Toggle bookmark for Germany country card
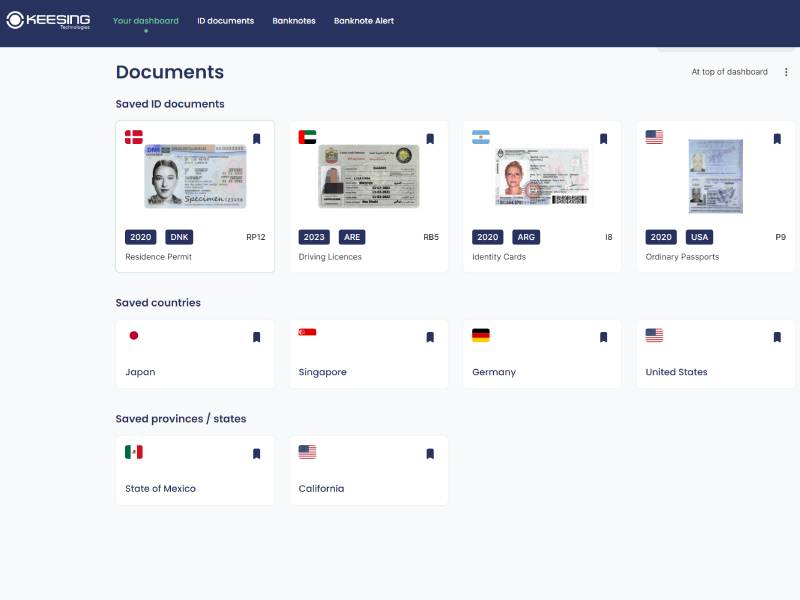Image resolution: width=800 pixels, height=600 pixels. coord(603,338)
